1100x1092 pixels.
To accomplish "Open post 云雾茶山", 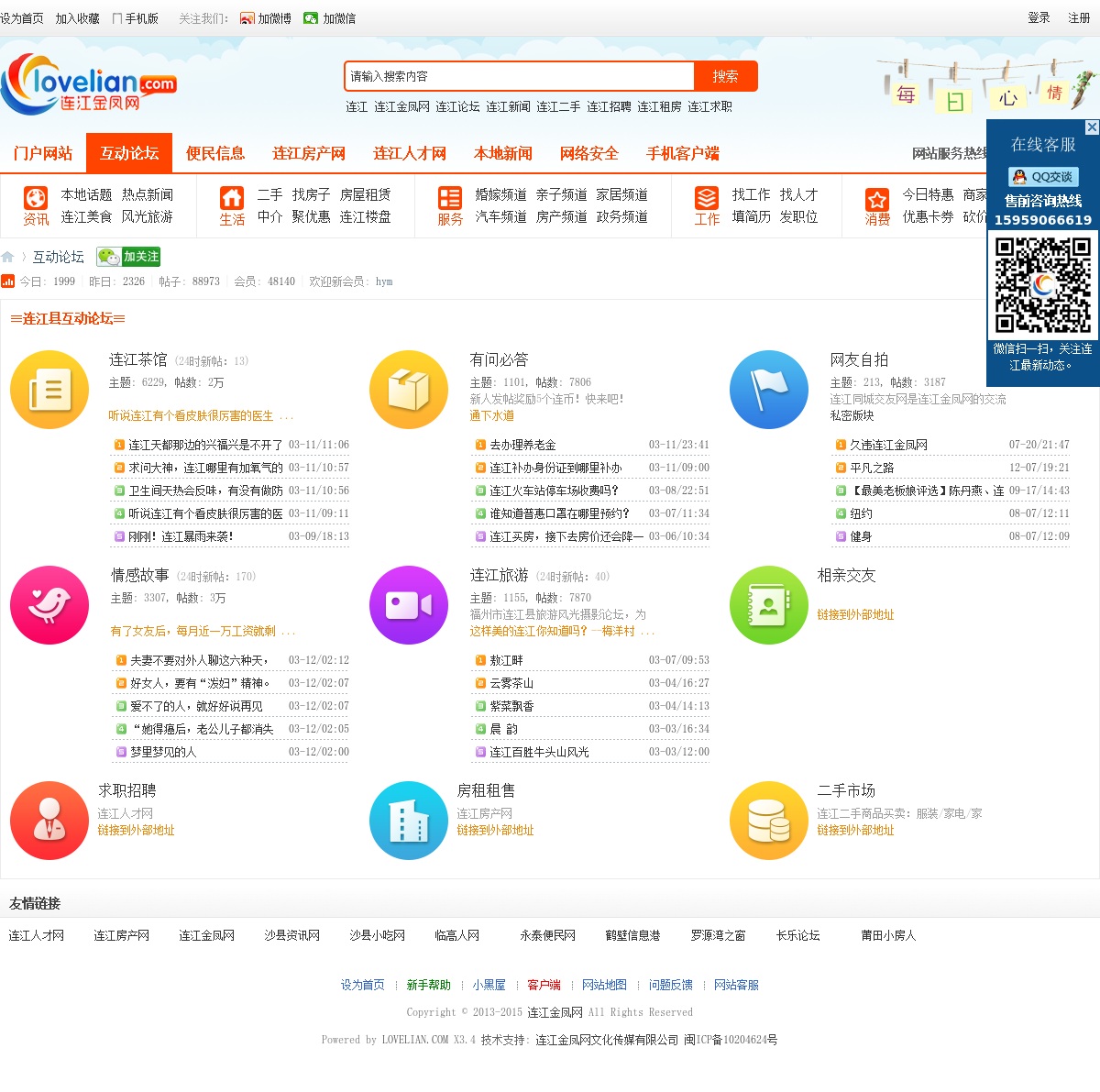I will click(511, 683).
